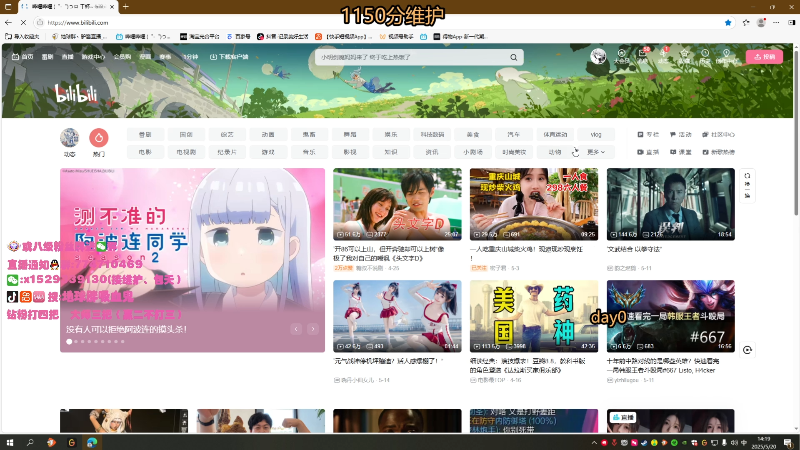Click the 直播 icon link on the right

point(648,152)
